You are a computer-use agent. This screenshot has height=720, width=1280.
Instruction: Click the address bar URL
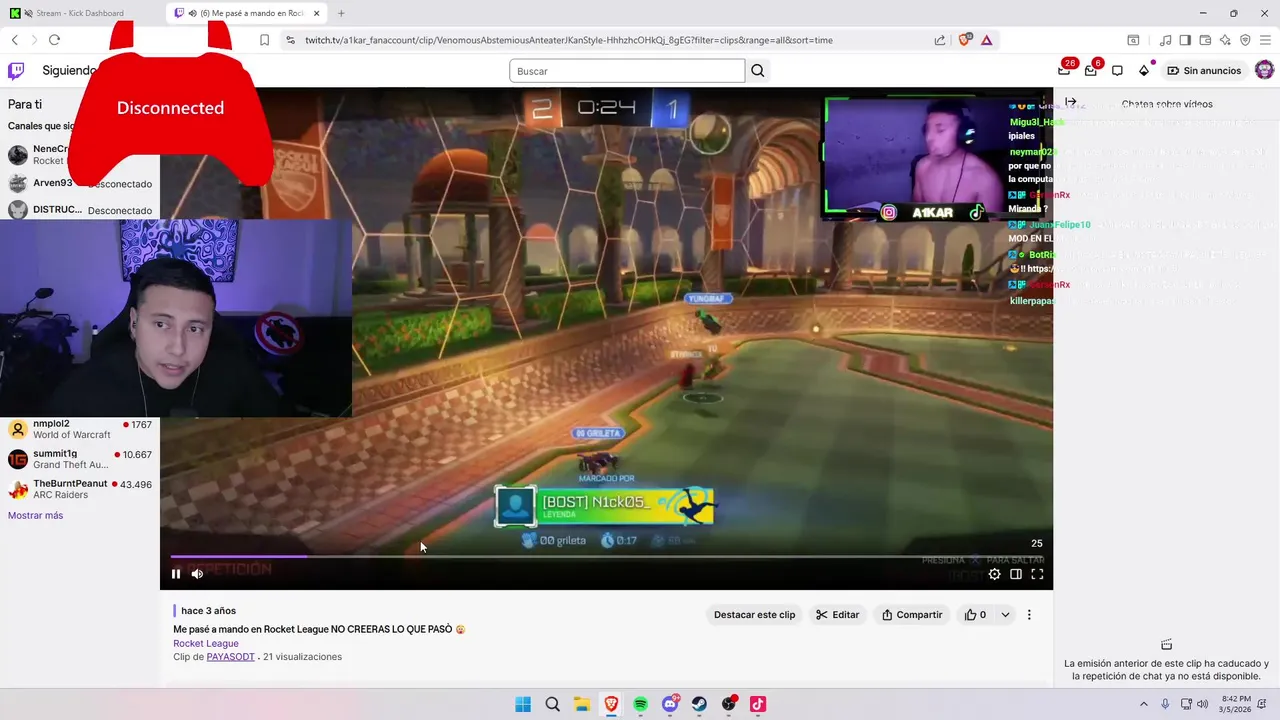point(569,40)
